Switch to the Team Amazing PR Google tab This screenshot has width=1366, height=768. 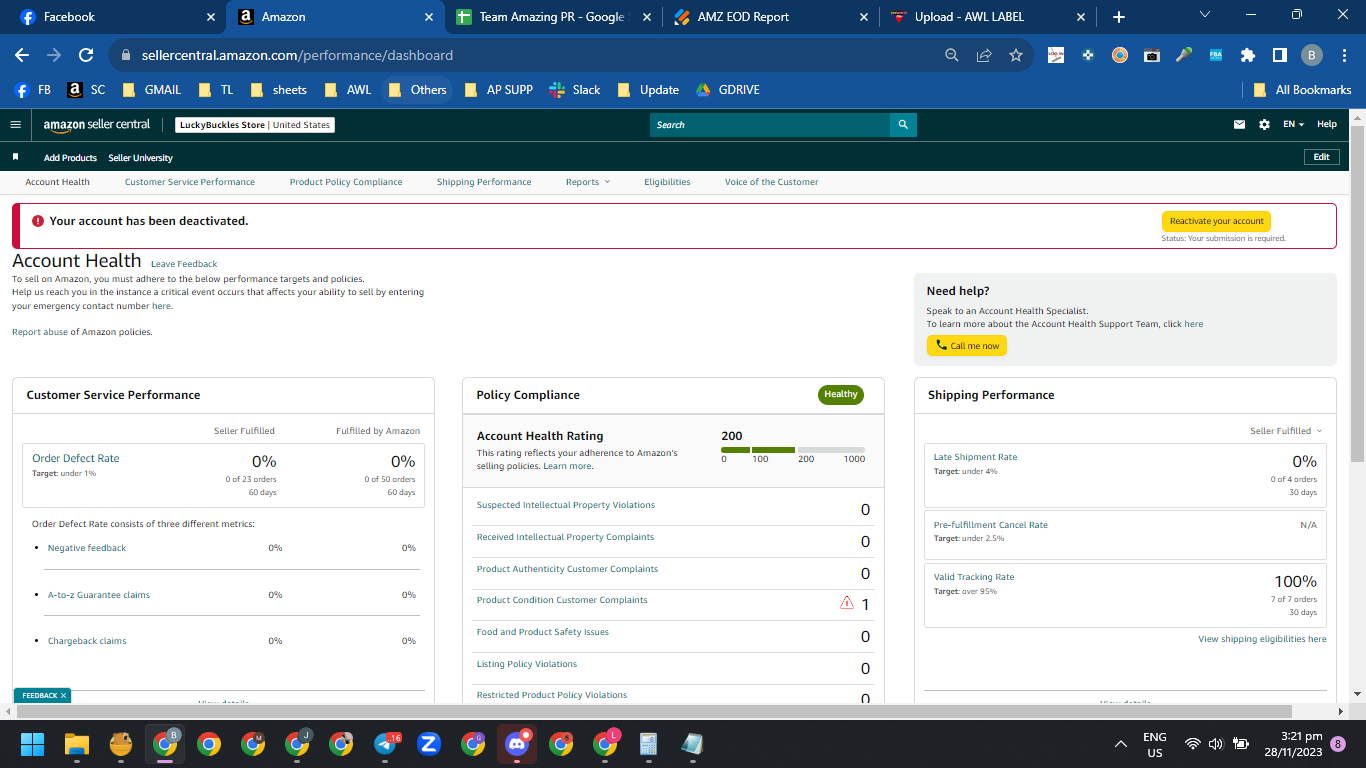(552, 17)
